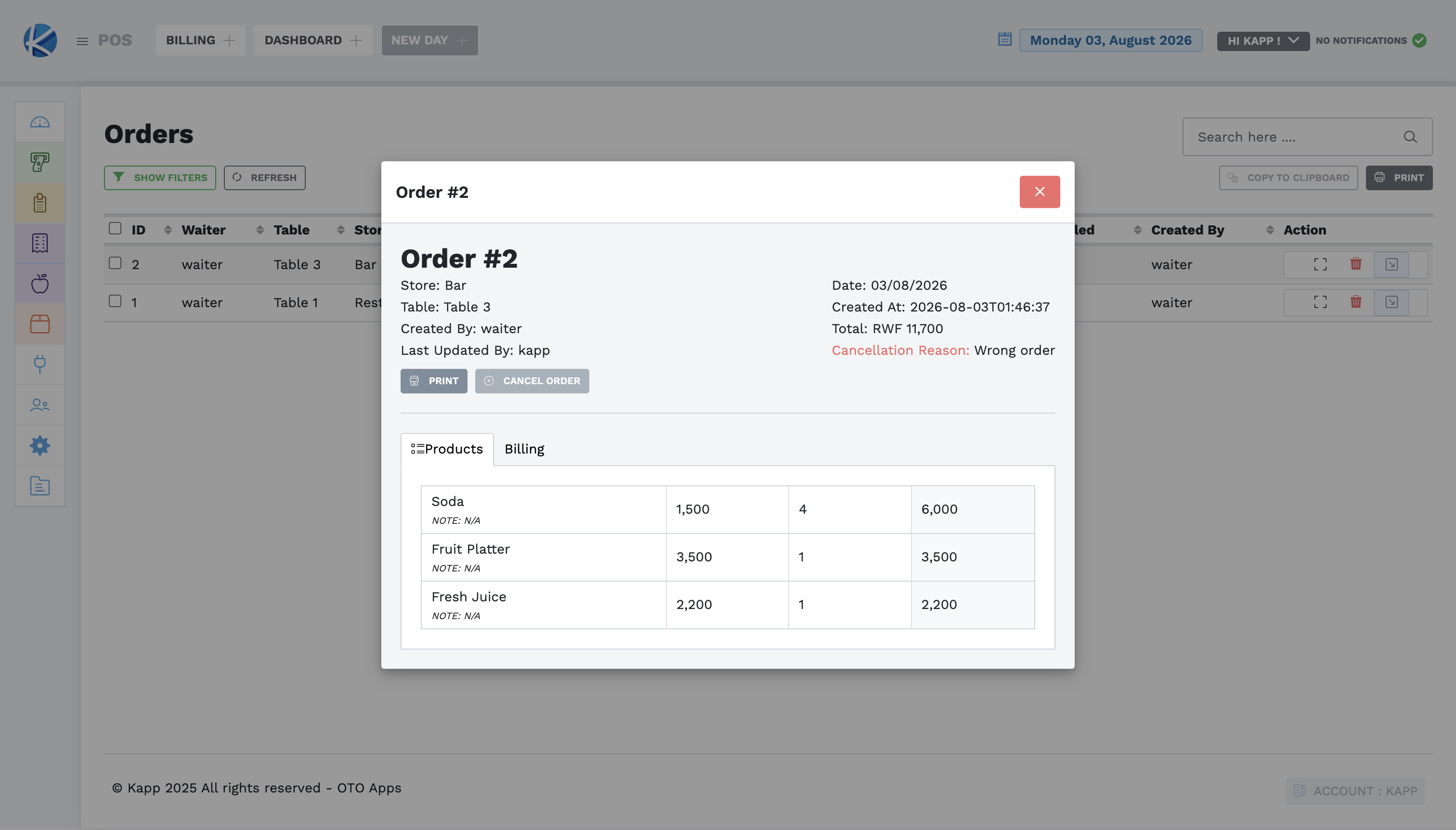Open the settings gear sidebar icon
This screenshot has height=830, width=1456.
40,445
